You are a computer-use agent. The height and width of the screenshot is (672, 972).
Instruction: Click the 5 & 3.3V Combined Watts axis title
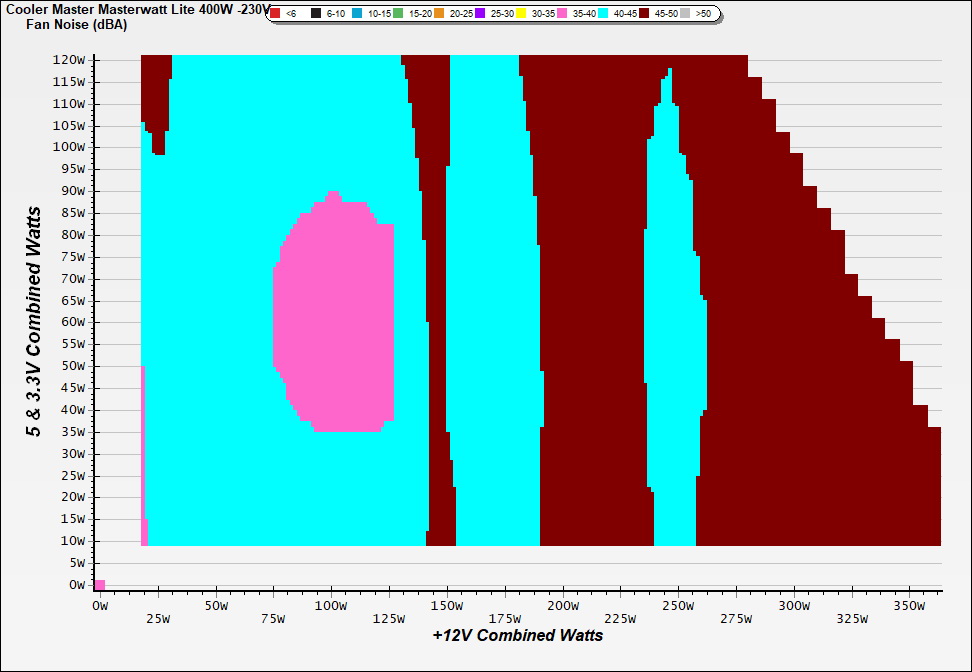point(34,322)
